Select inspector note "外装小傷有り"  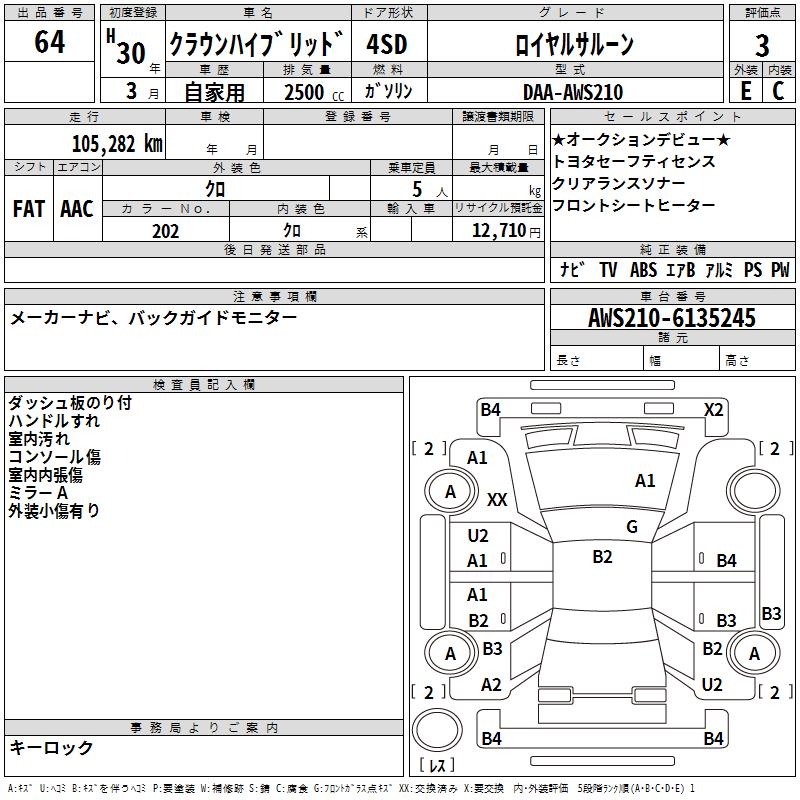(54, 510)
